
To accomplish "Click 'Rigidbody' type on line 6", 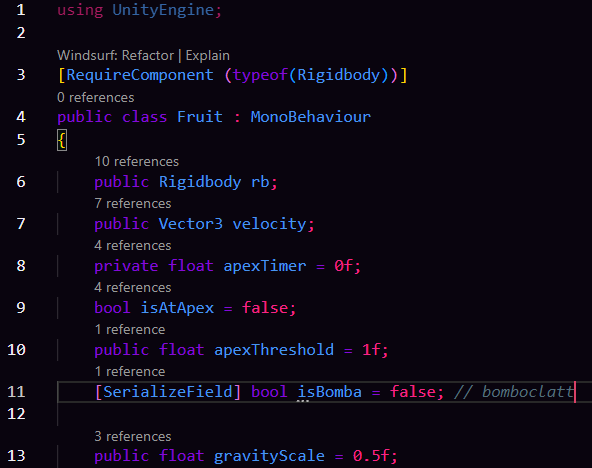I will tap(200, 182).
